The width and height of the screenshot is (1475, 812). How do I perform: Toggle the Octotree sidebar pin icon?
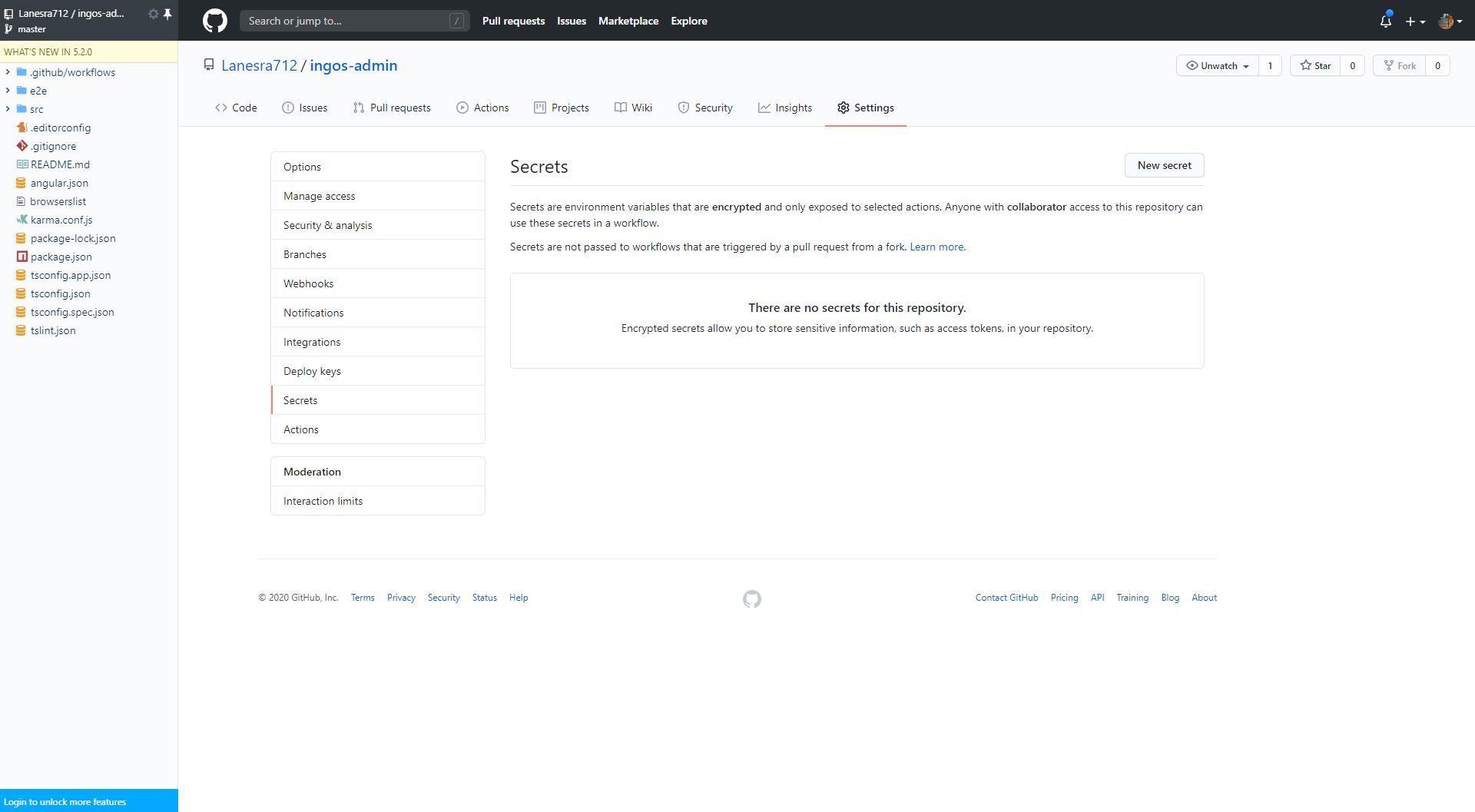[x=167, y=14]
